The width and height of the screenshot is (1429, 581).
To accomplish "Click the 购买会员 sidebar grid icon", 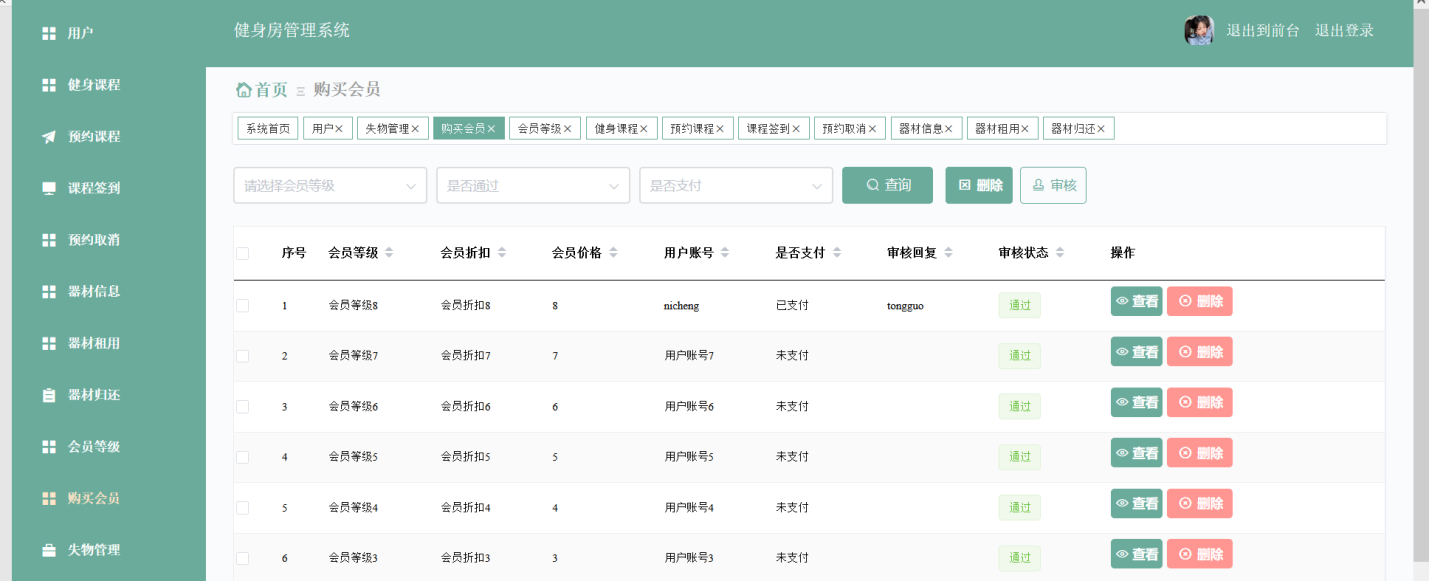I will coord(49,498).
